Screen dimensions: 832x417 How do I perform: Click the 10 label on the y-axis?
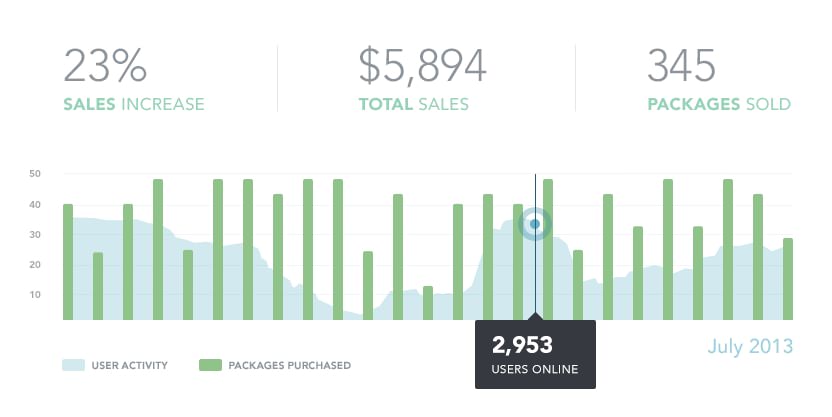coord(34,294)
